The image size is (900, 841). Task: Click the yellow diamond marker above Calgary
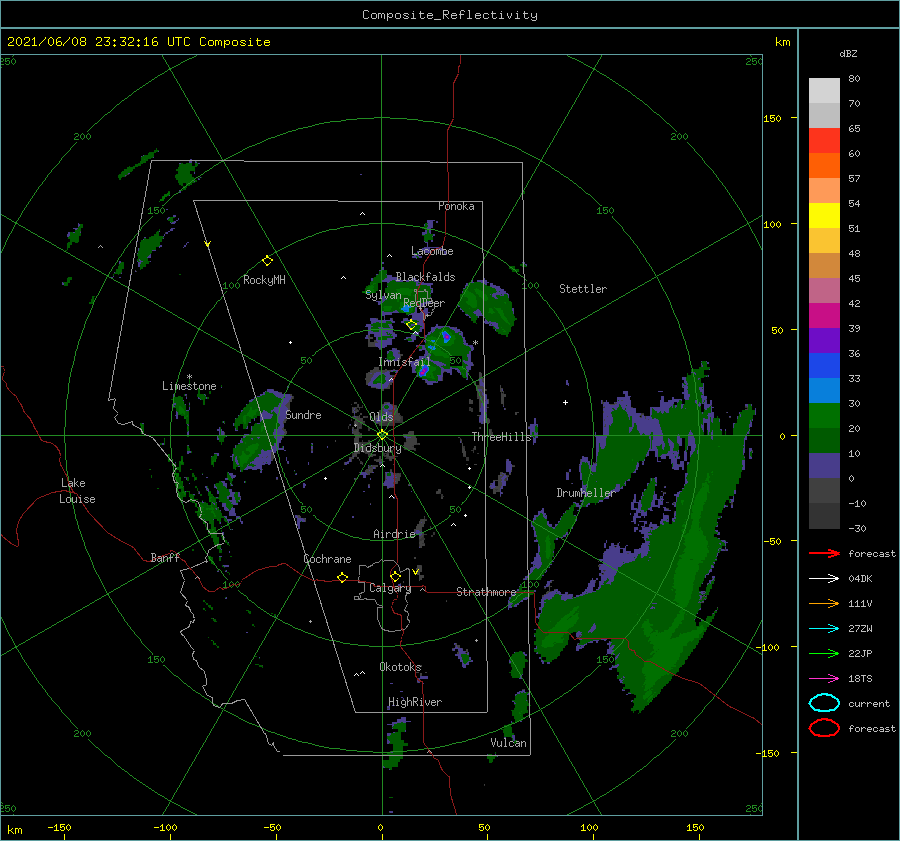point(395,576)
